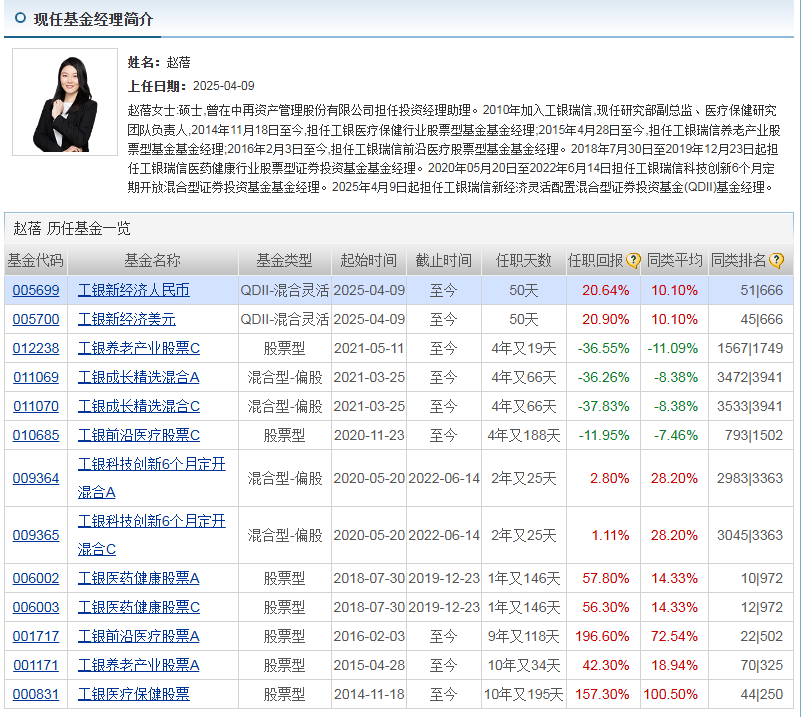
Task: Open fund code 005699
Action: 36,290
